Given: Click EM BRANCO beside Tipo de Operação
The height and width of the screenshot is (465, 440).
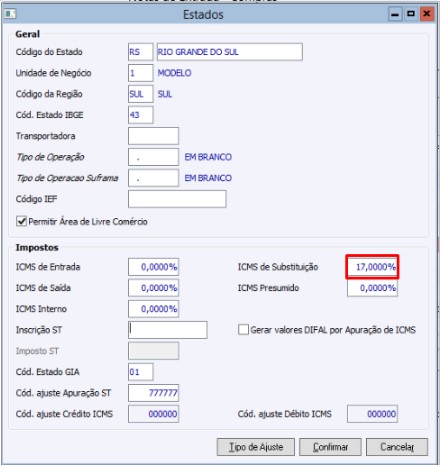Looking at the screenshot, I should point(208,157).
